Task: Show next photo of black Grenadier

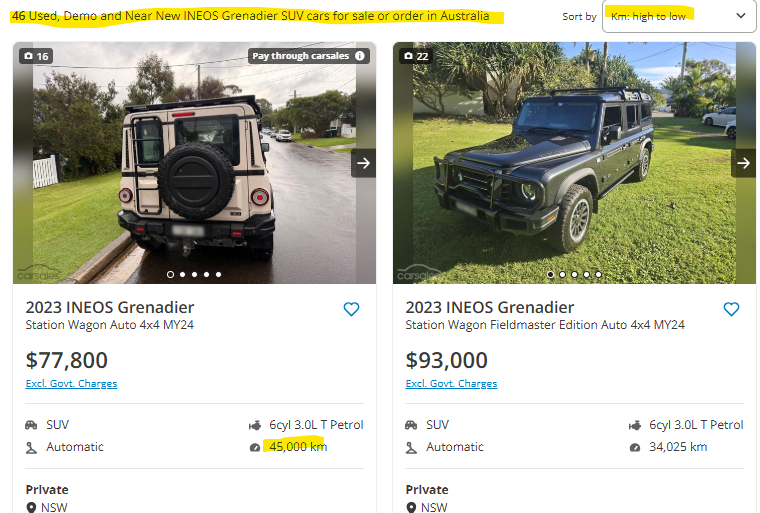Action: (x=744, y=163)
